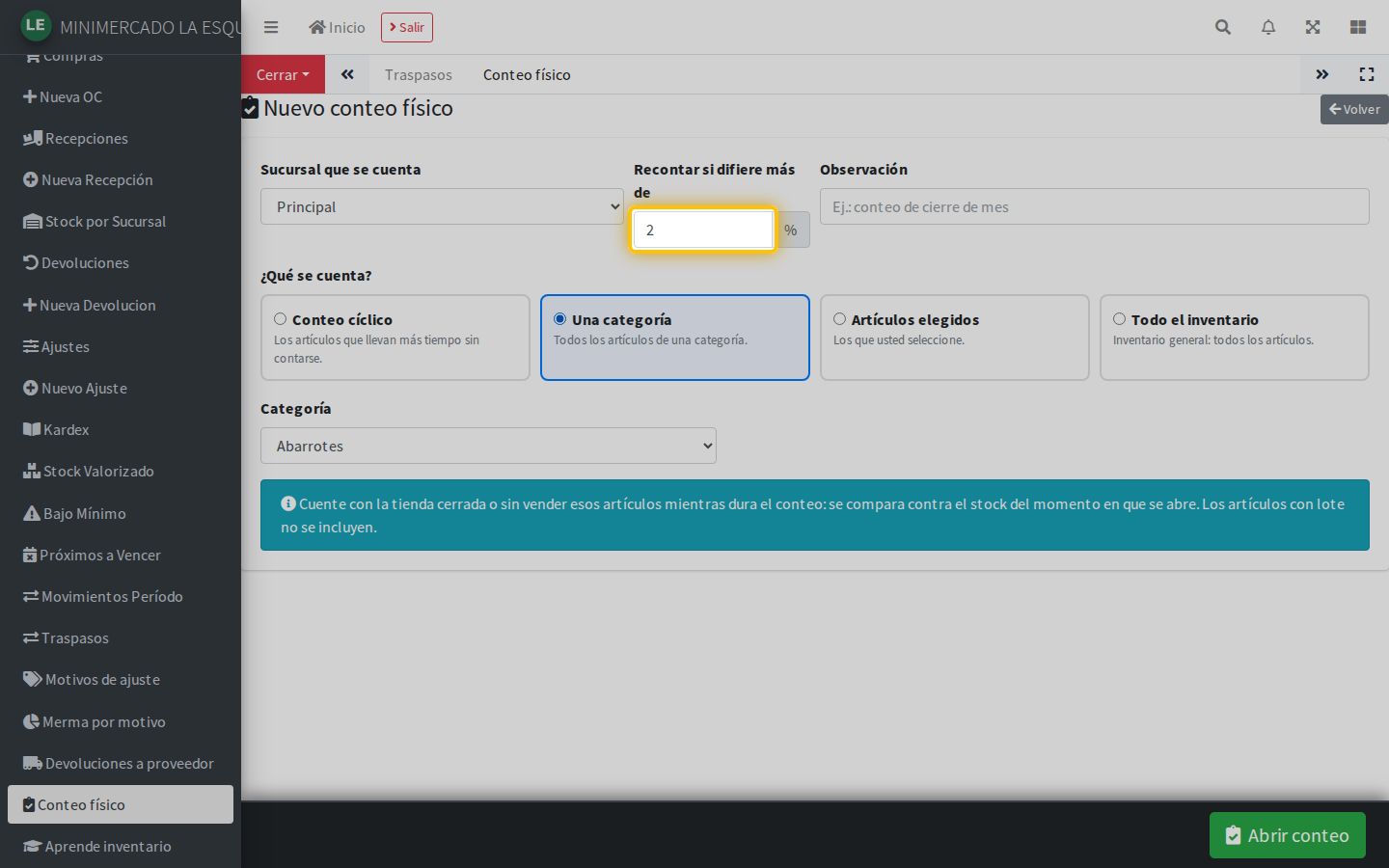Open the notifications bell
This screenshot has height=868, width=1389.
point(1267,27)
